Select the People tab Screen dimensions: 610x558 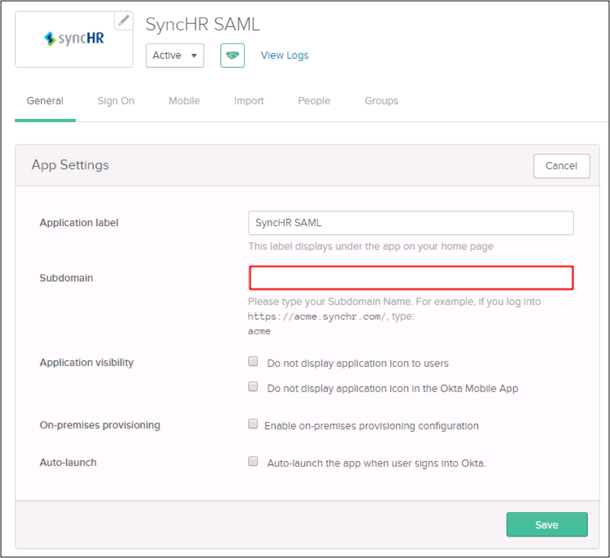point(314,101)
